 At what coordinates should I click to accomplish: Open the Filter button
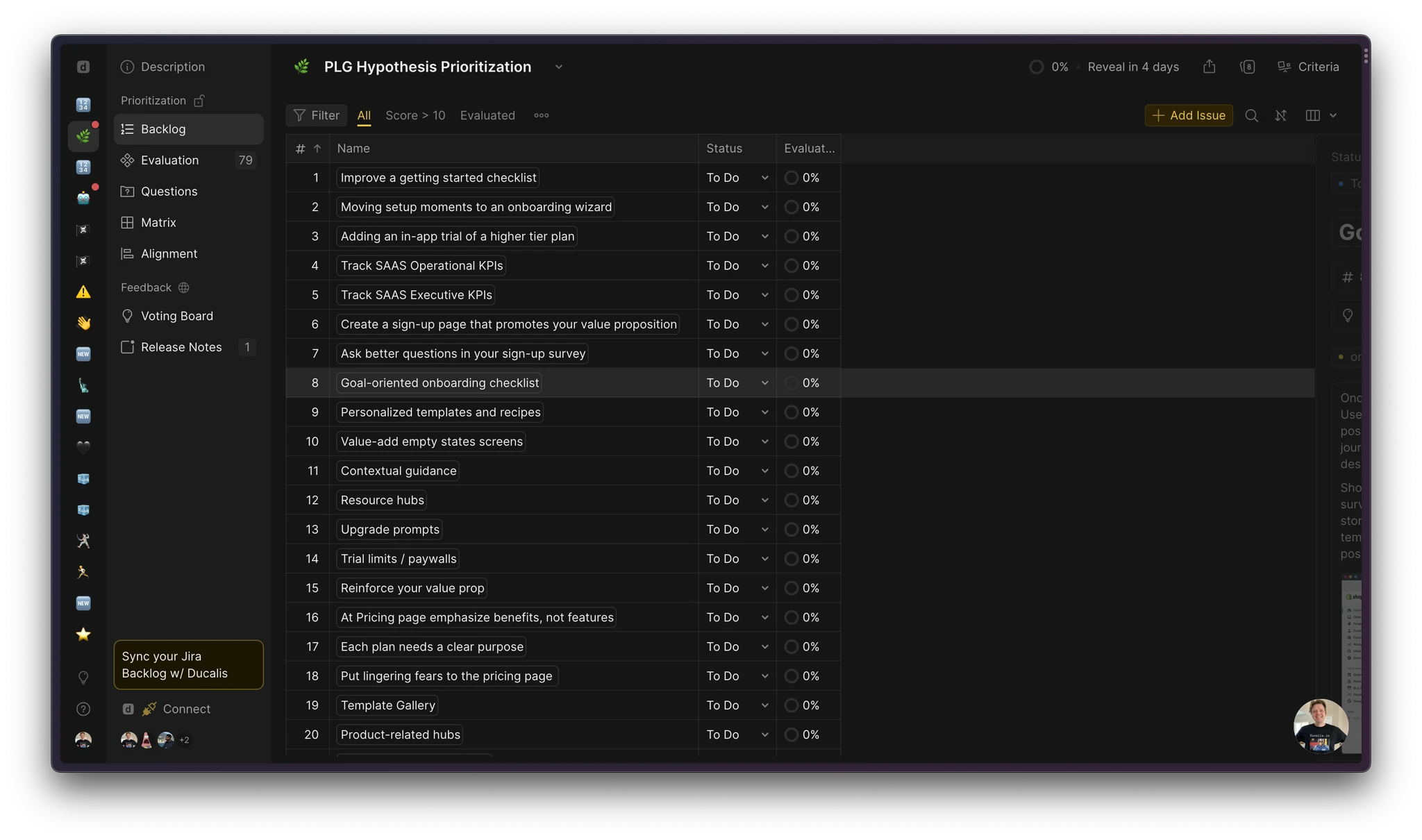[x=317, y=115]
